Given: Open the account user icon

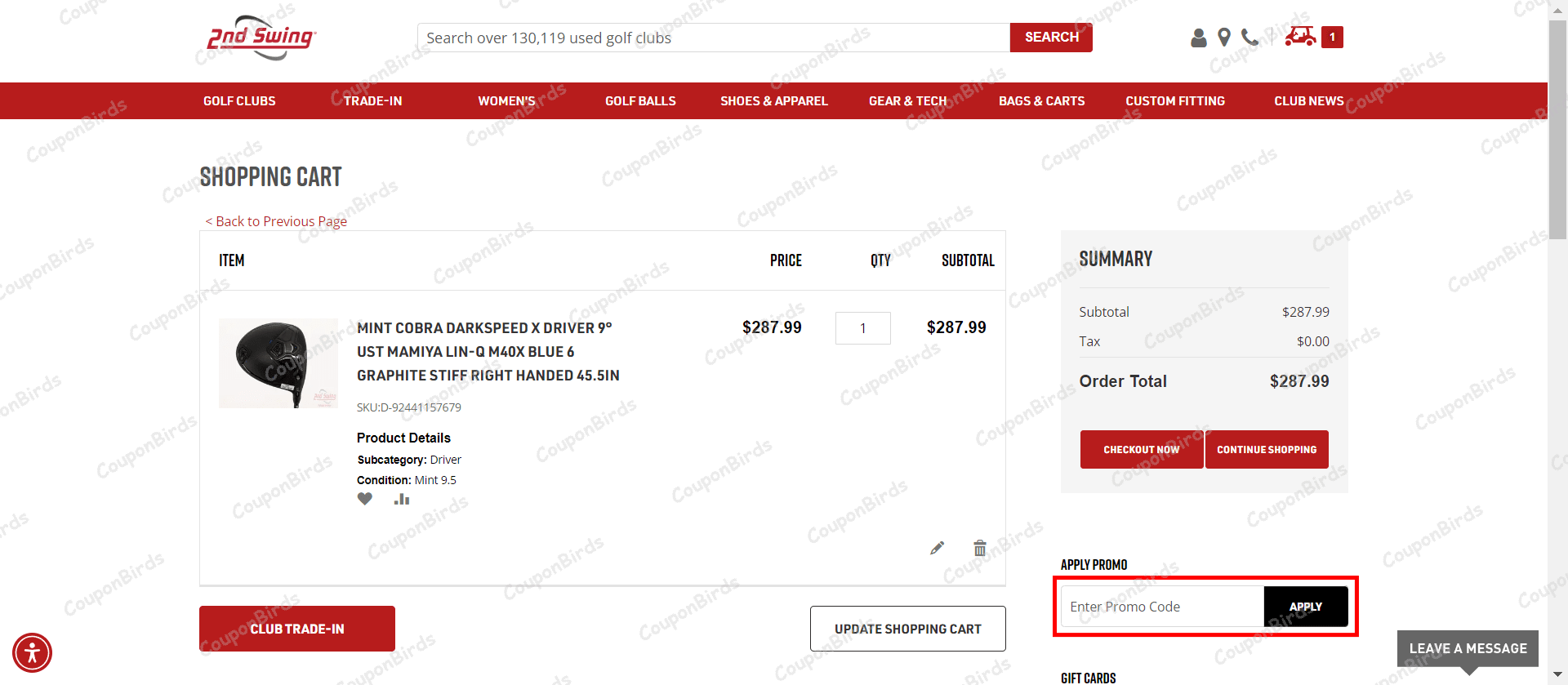Looking at the screenshot, I should tap(1198, 38).
